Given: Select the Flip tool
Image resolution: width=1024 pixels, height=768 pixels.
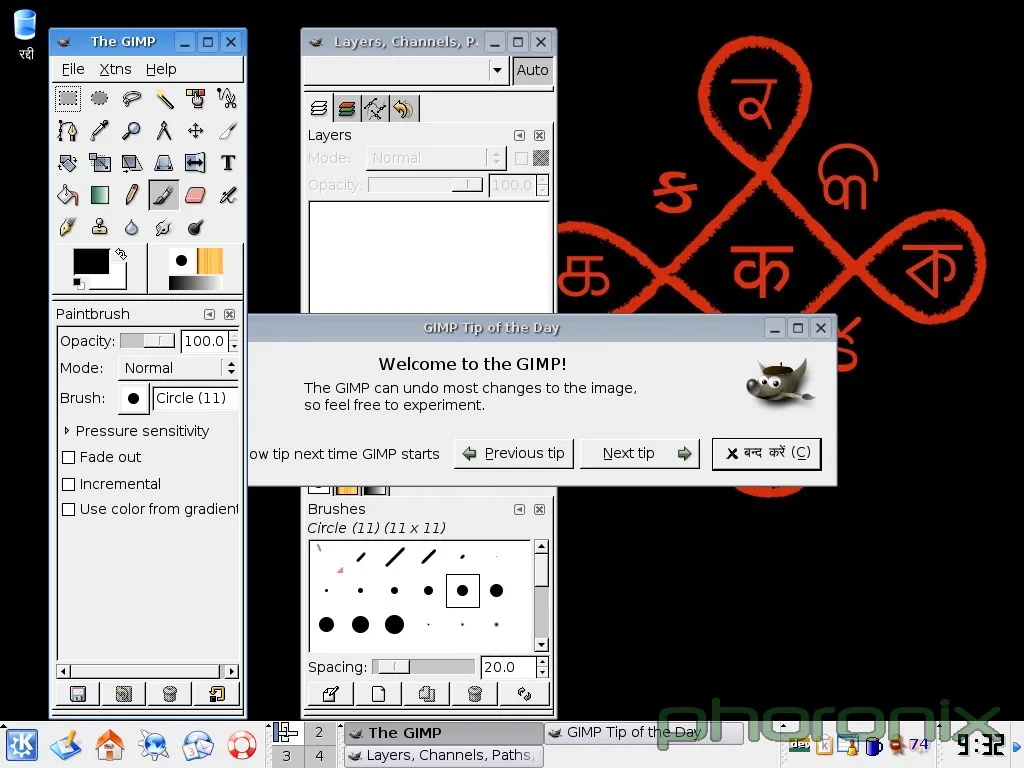Looking at the screenshot, I should coord(195,163).
